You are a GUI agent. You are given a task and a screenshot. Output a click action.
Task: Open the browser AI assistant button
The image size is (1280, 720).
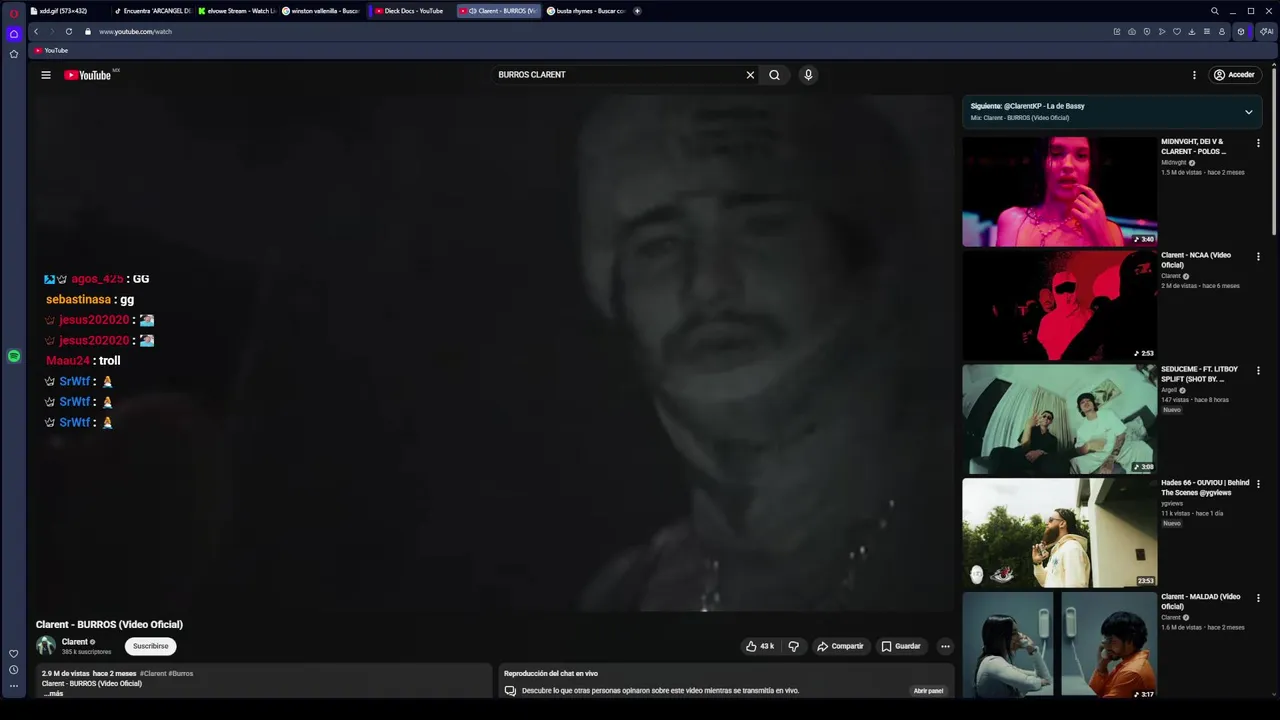(1266, 32)
